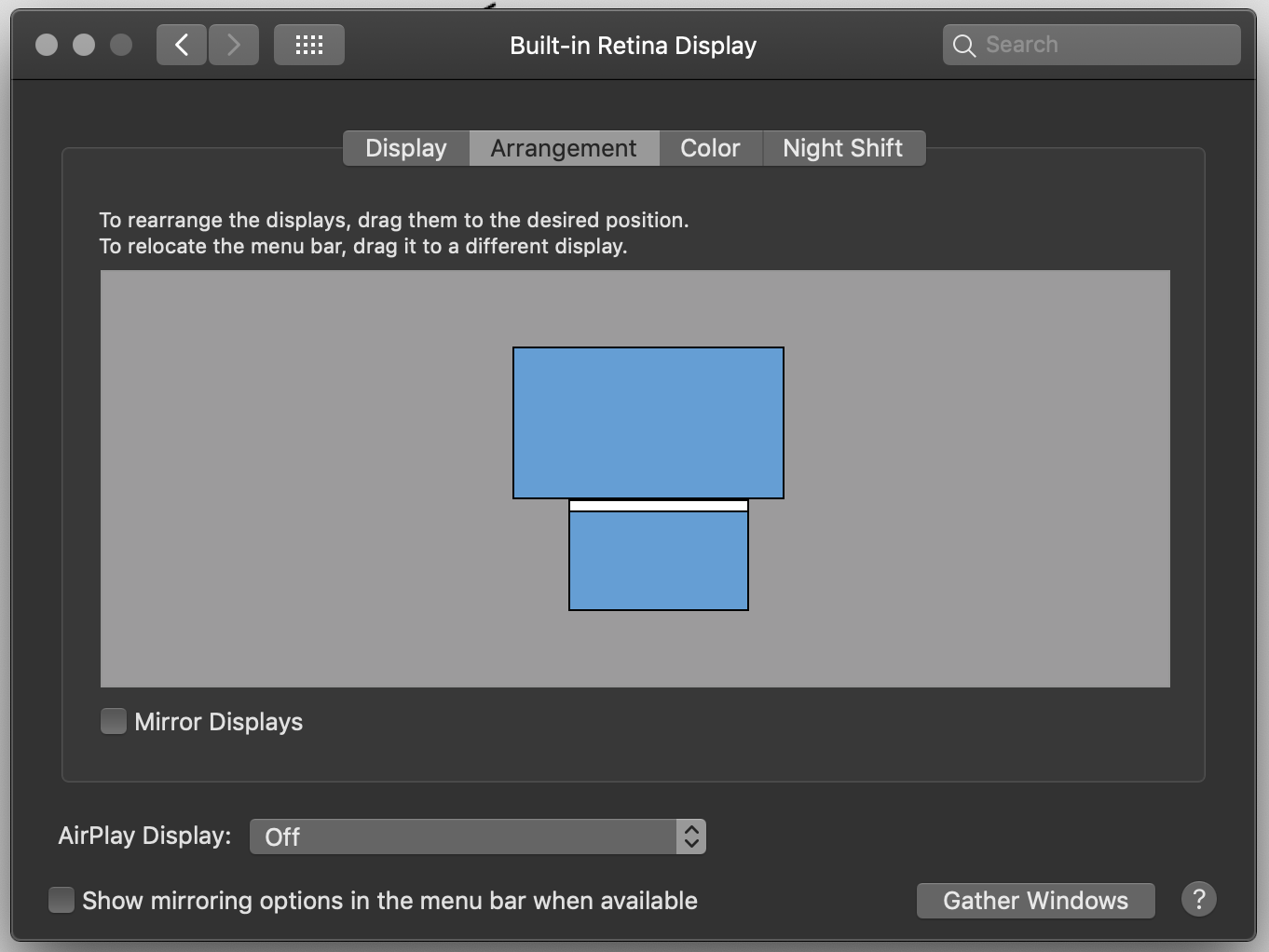The width and height of the screenshot is (1269, 952).
Task: Enable the Mirror Displays checkbox
Action: click(114, 722)
